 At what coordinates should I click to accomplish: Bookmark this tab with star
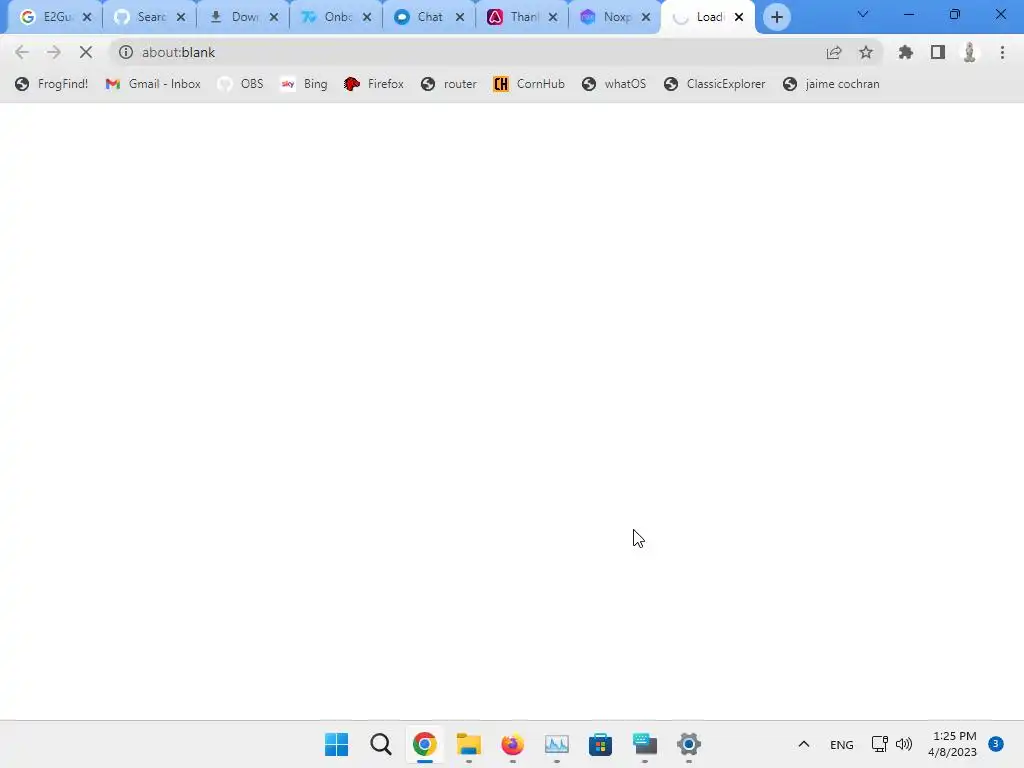pyautogui.click(x=866, y=52)
